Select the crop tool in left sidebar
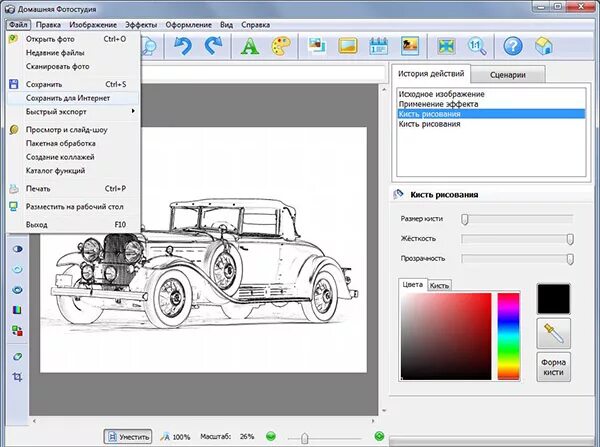 [x=17, y=377]
